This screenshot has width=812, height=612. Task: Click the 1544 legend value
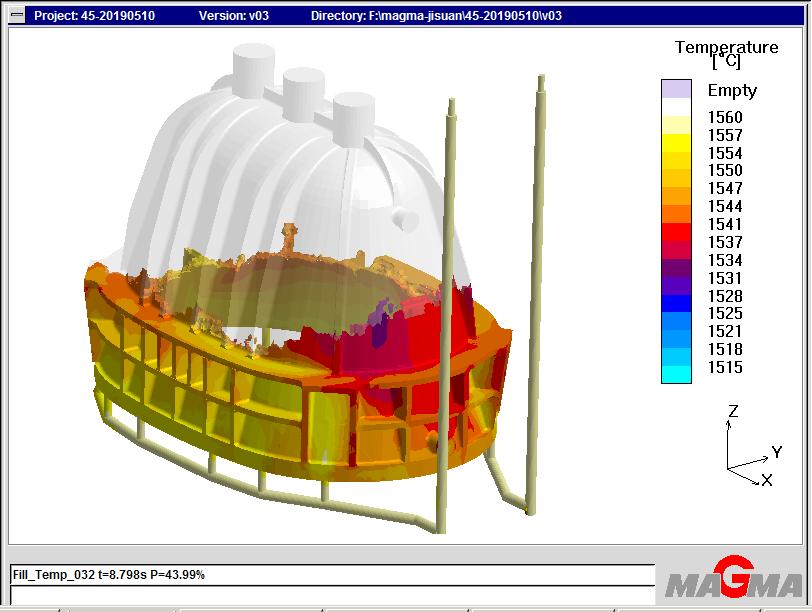(725, 207)
